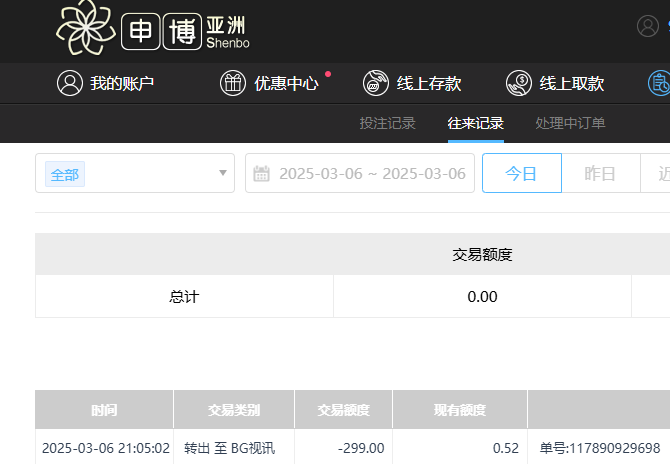Select the 昨日 date button
The height and width of the screenshot is (464, 670).
(x=601, y=173)
